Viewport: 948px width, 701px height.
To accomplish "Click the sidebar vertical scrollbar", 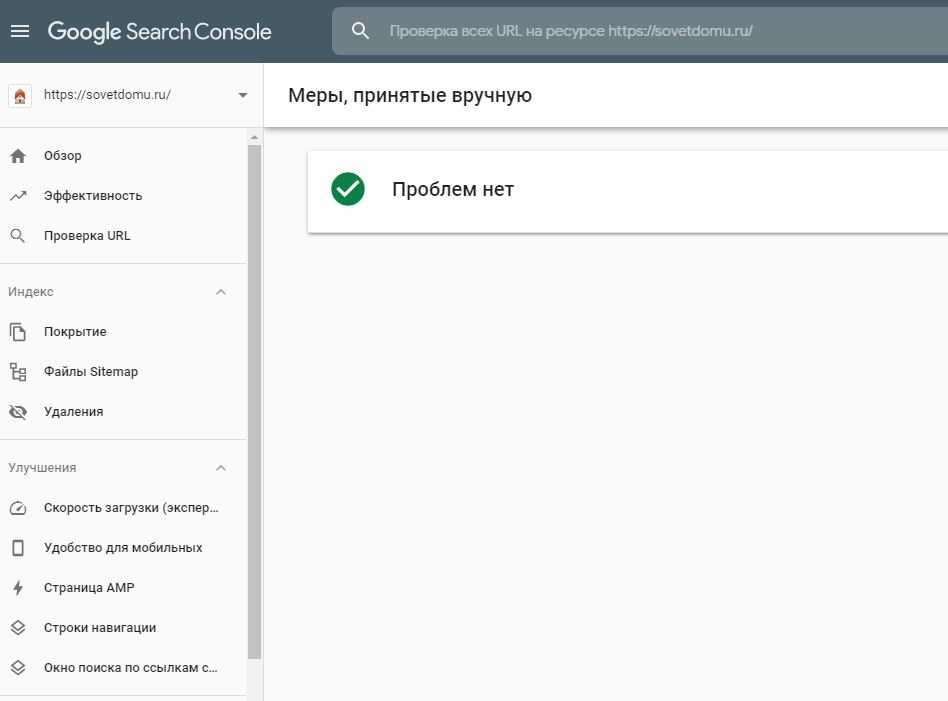I will click(254, 400).
